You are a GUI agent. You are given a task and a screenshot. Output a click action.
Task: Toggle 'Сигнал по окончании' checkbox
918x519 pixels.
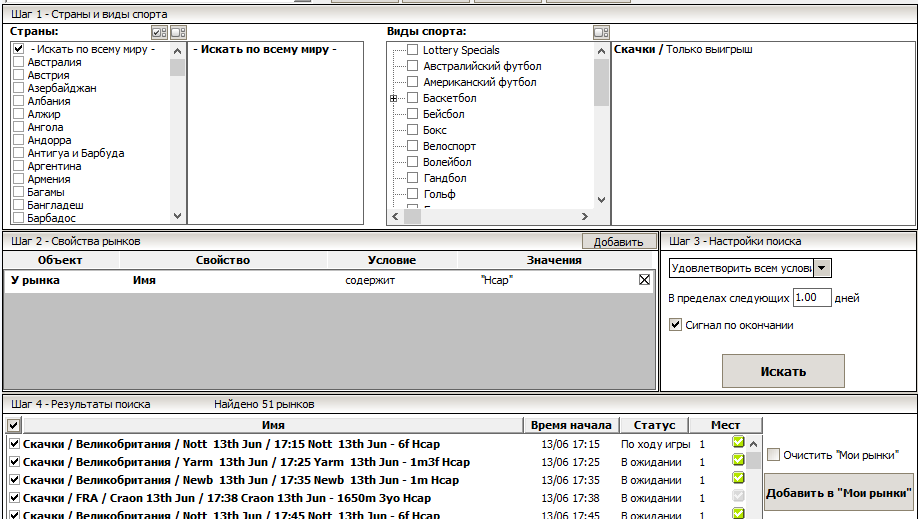[676, 325]
